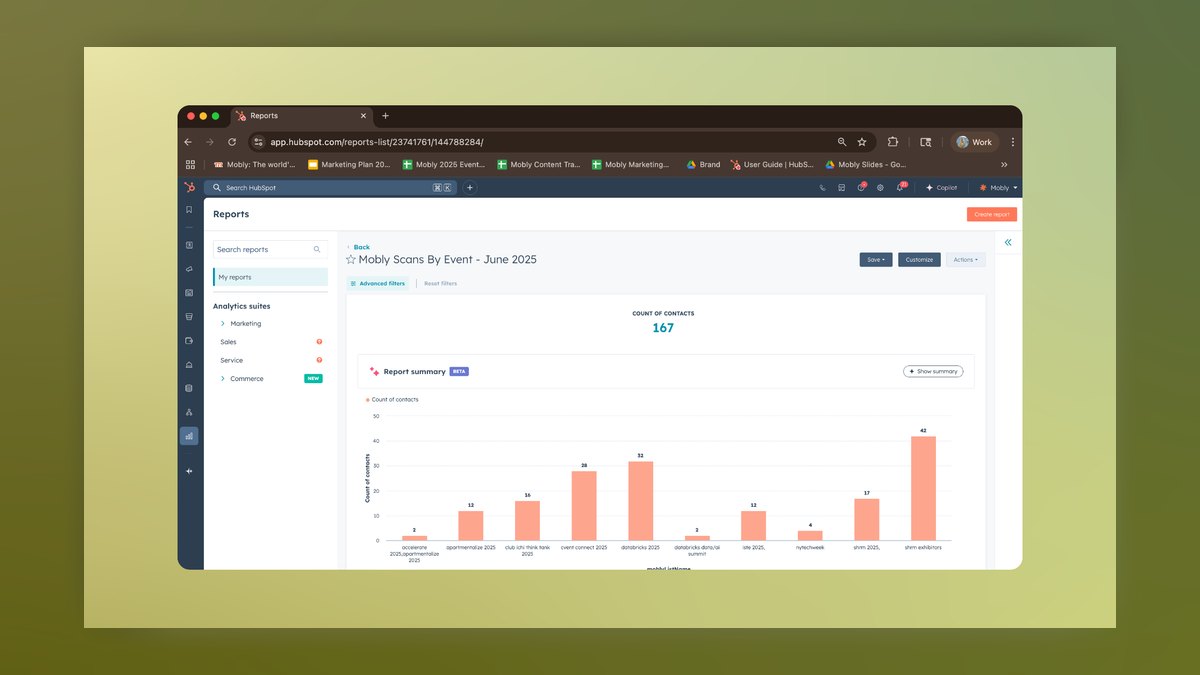Open the HubSpot settings gear
The width and height of the screenshot is (1200, 675).
point(880,187)
